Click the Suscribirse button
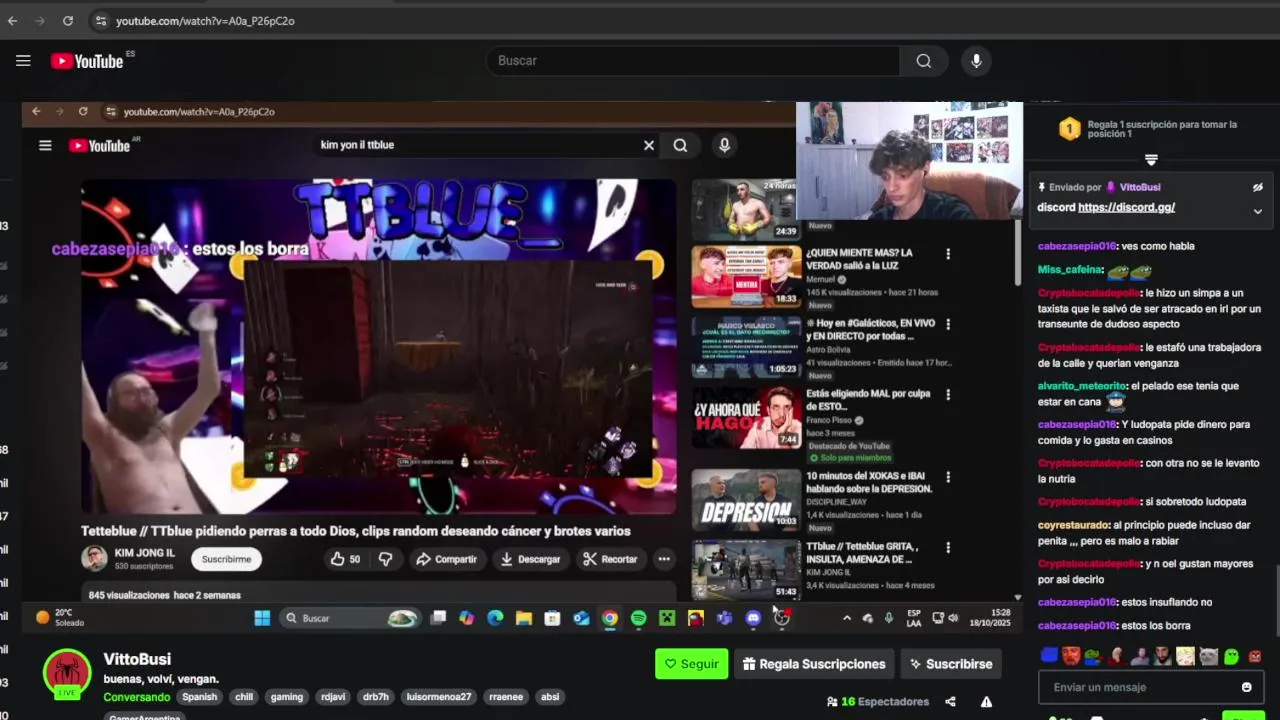 (950, 664)
